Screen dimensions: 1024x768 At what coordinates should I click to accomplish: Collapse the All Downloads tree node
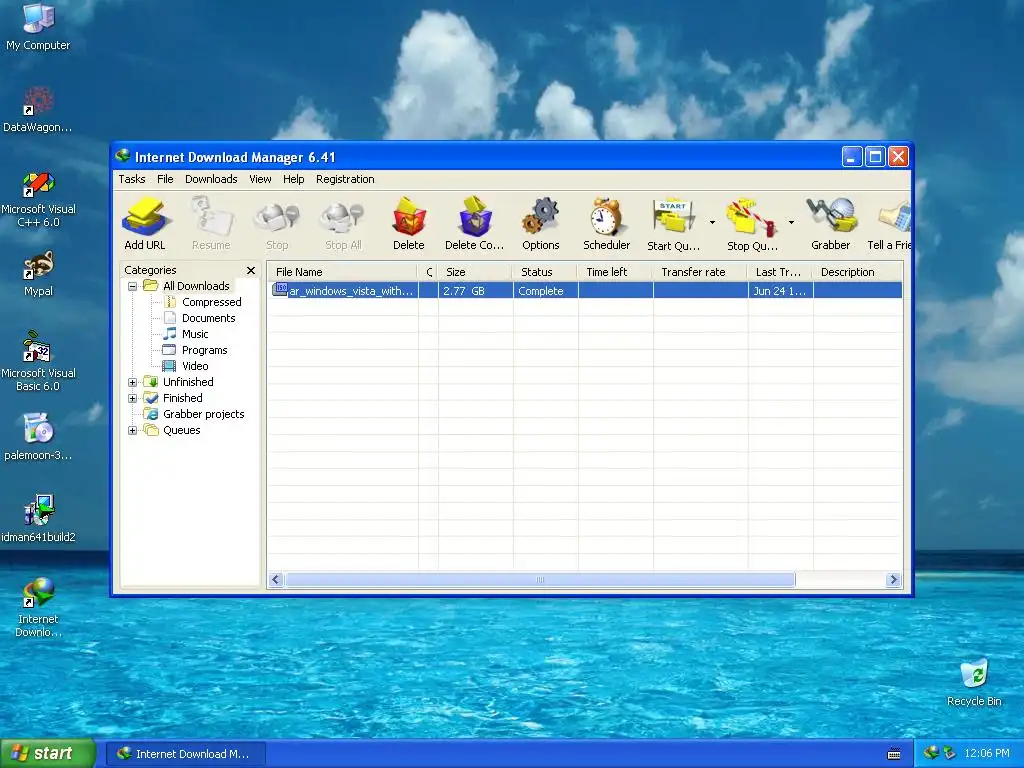coord(133,286)
